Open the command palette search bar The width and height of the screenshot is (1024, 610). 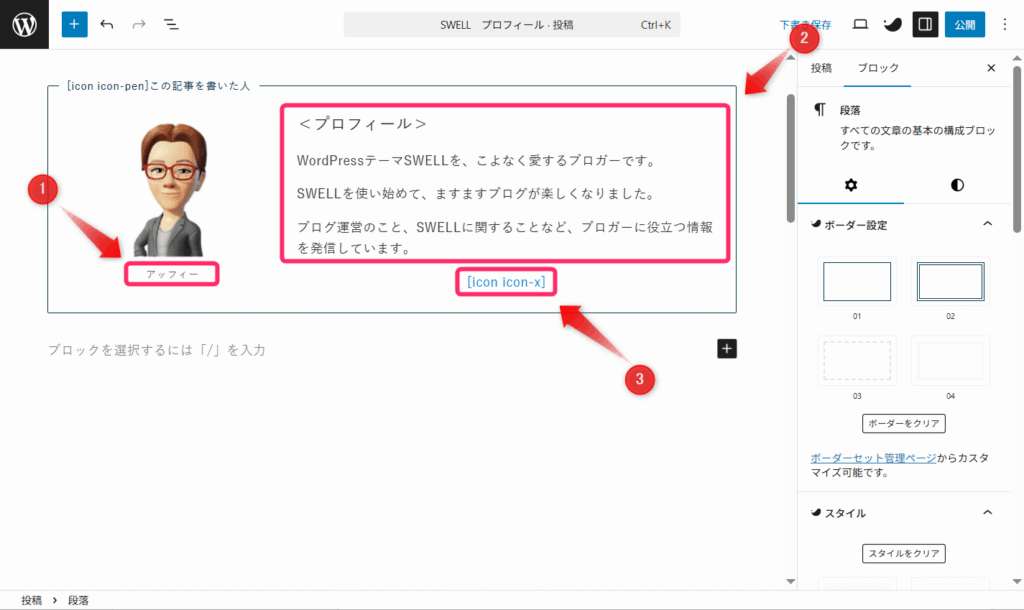coord(512,25)
